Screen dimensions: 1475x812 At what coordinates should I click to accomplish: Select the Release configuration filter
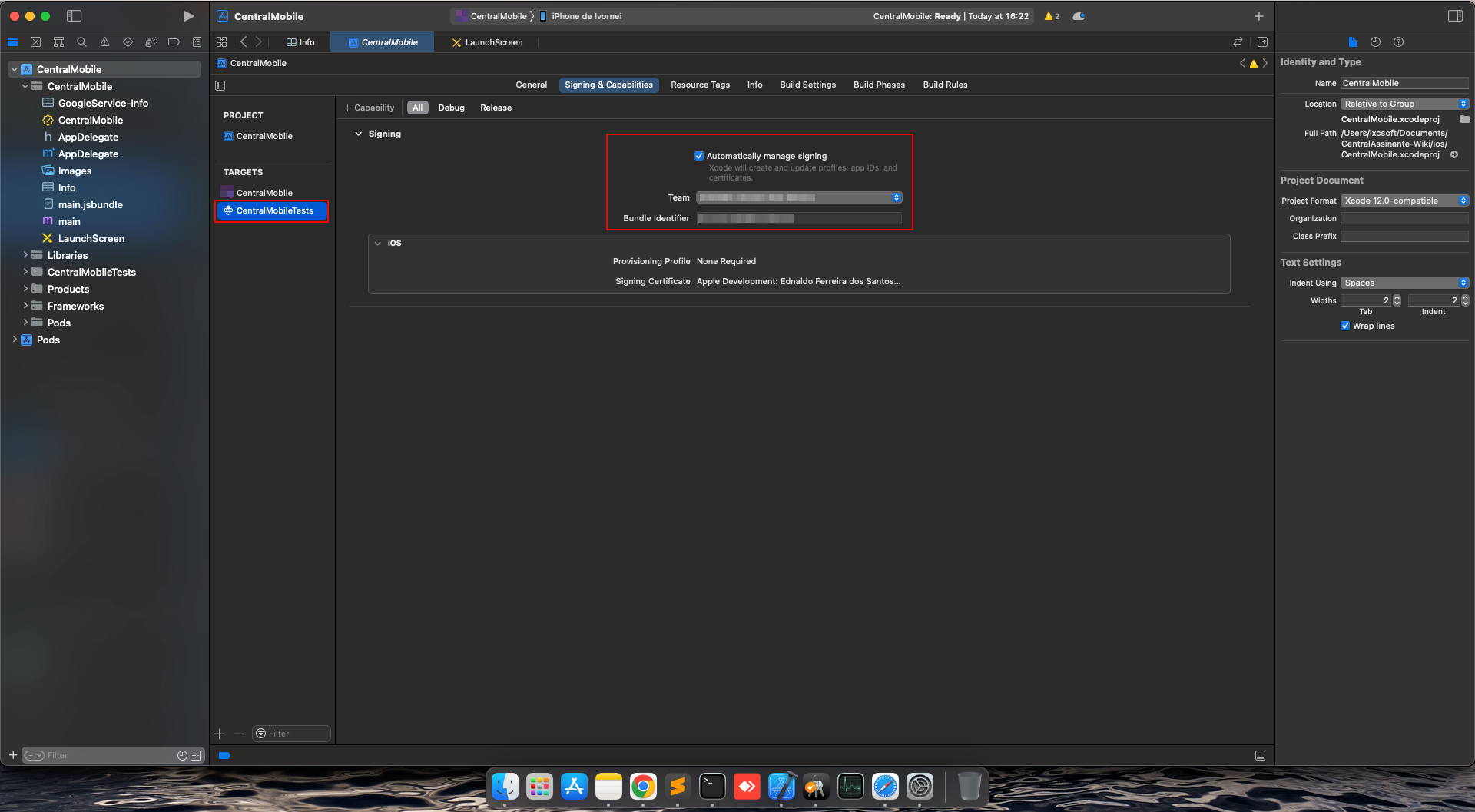point(496,108)
